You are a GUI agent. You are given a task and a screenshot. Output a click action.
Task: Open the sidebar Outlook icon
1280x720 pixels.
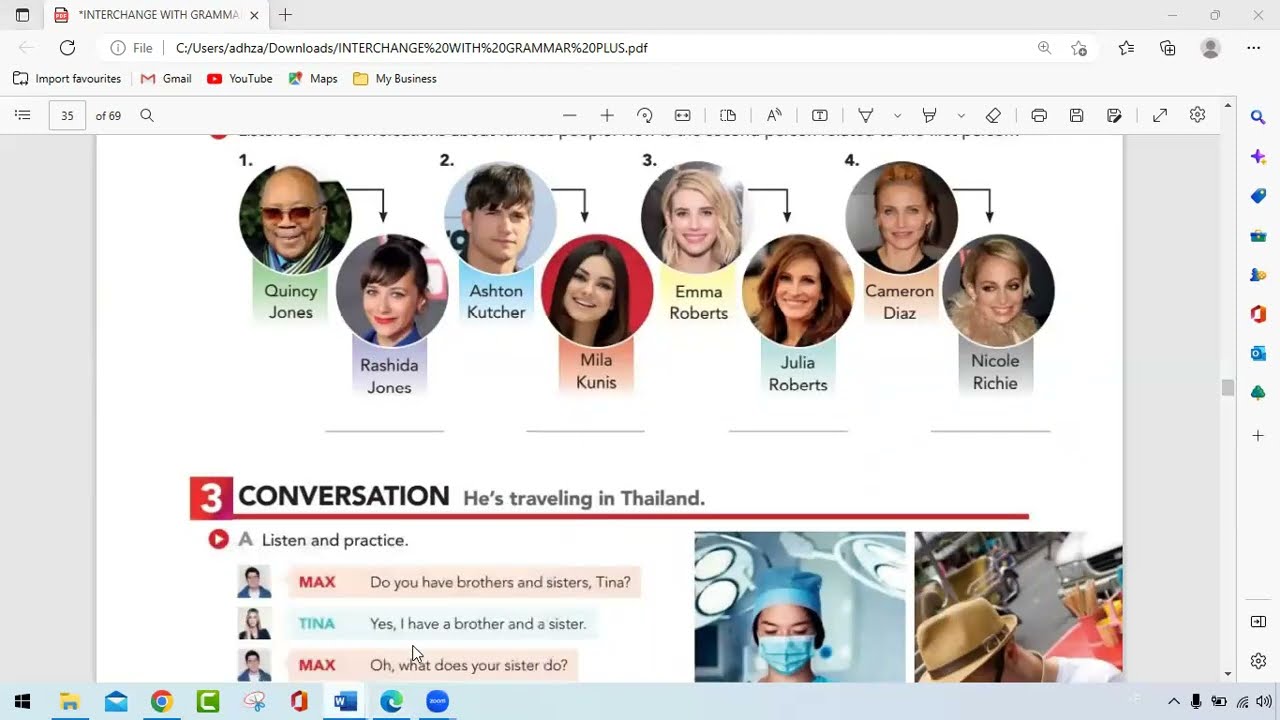[1258, 353]
